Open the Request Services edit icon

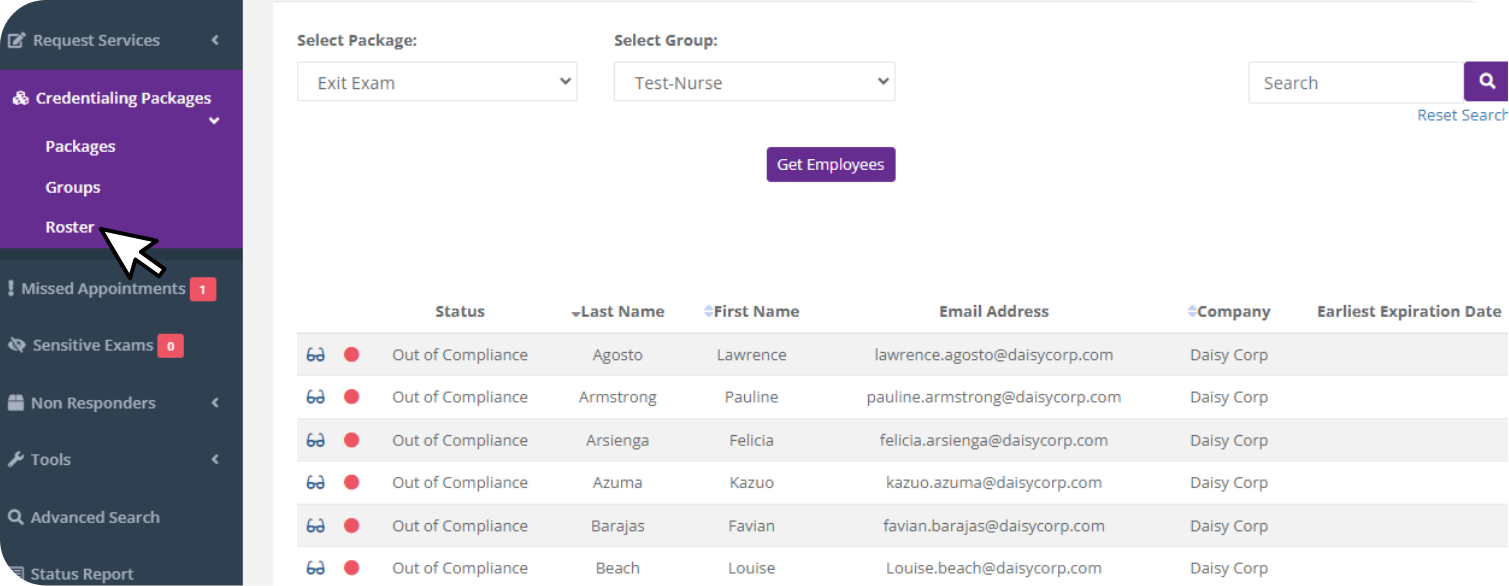tap(17, 41)
